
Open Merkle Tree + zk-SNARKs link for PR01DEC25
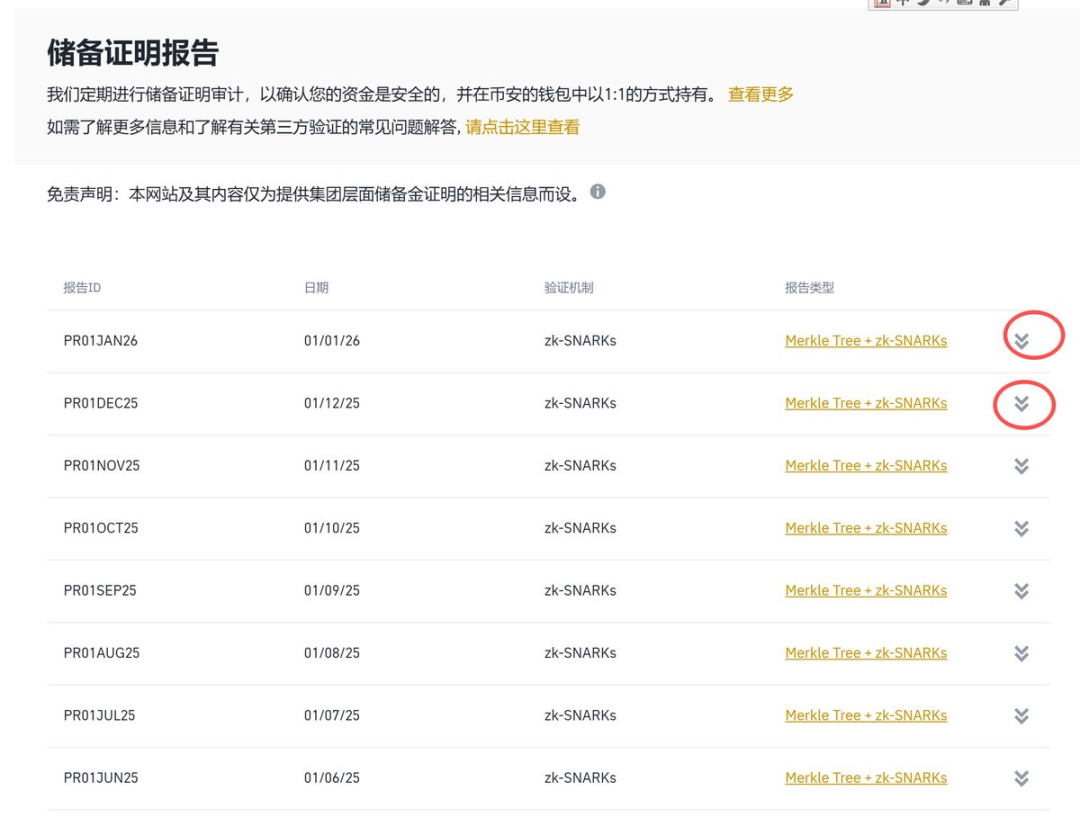click(866, 403)
